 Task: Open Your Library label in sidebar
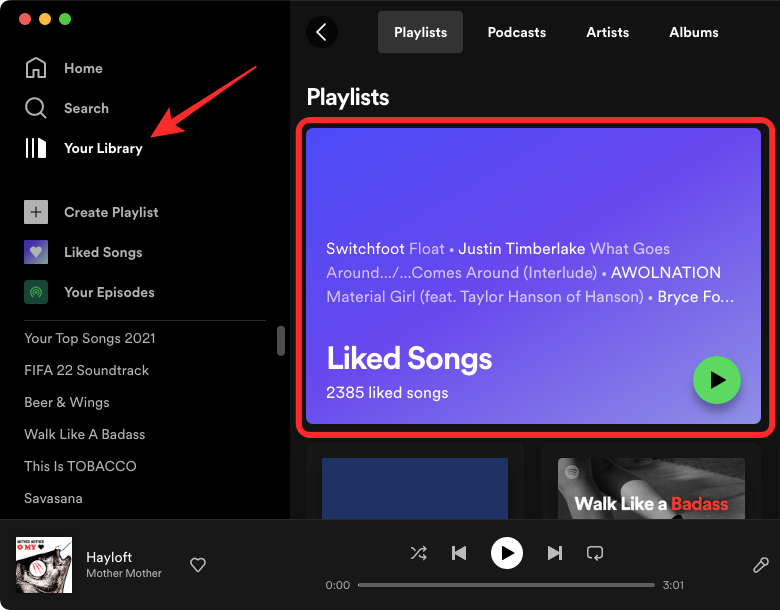point(103,148)
